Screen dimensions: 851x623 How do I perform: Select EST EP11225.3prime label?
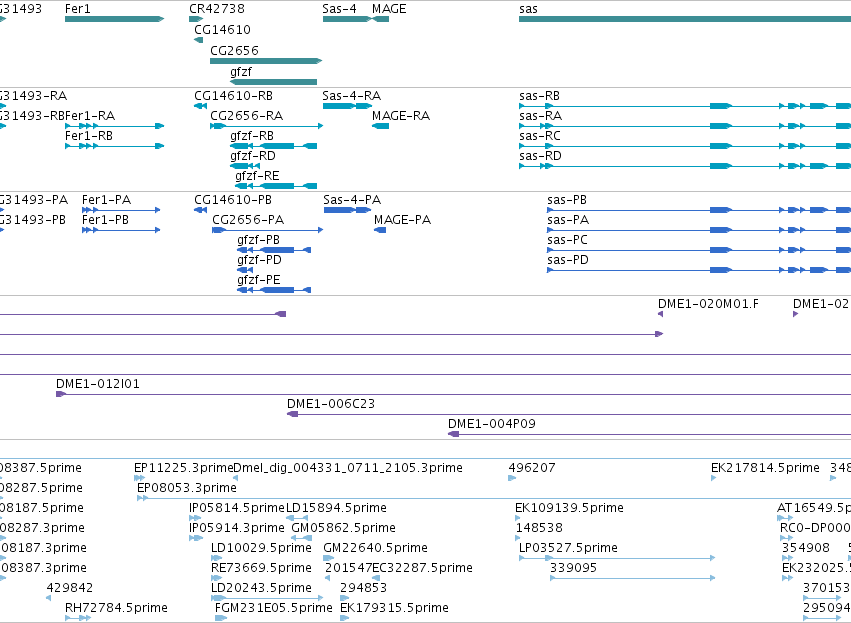pyautogui.click(x=183, y=468)
